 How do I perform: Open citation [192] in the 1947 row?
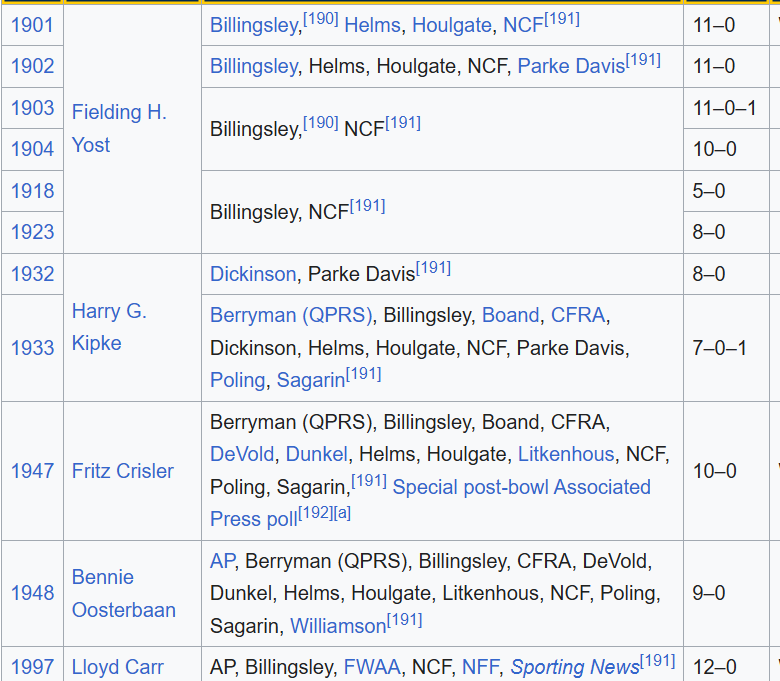315,512
